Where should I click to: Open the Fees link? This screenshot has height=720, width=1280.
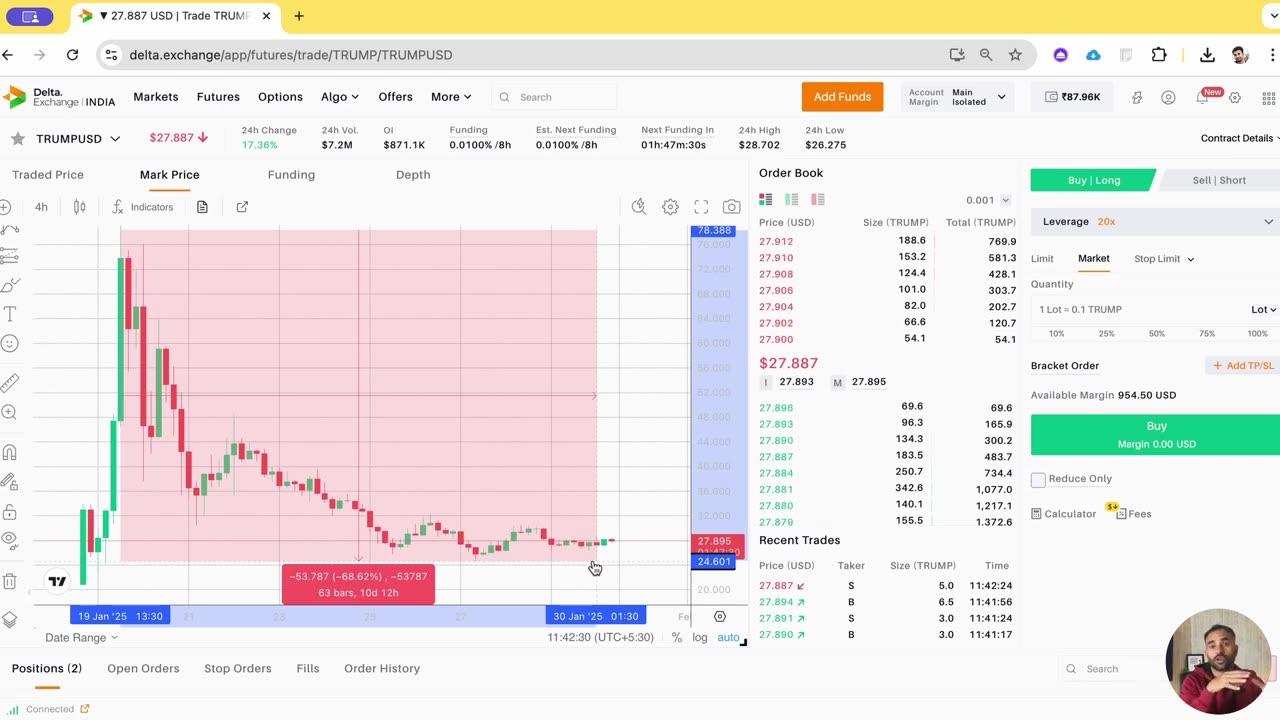1134,514
